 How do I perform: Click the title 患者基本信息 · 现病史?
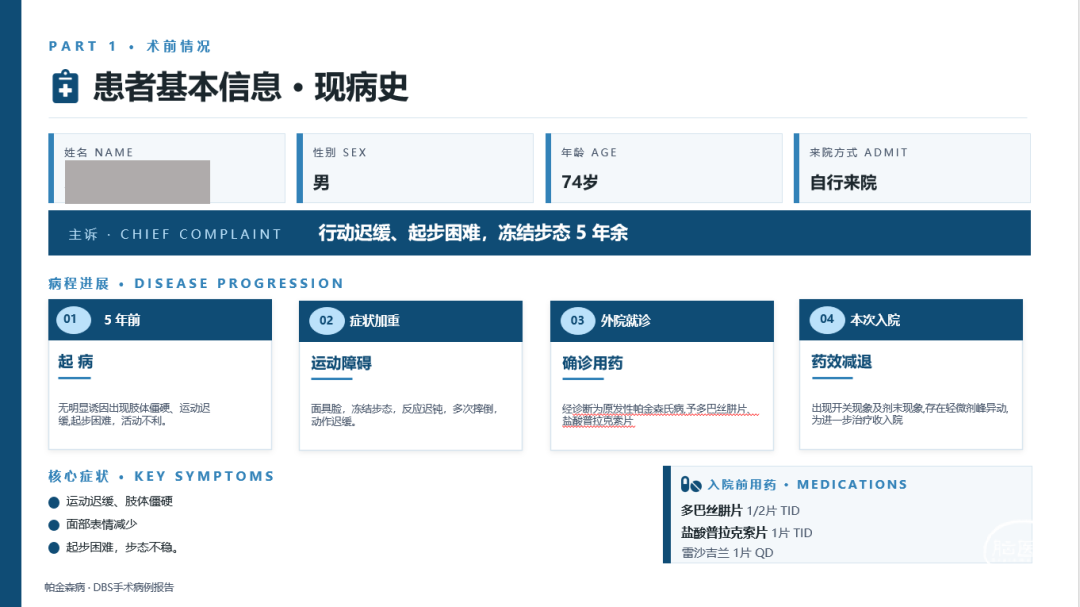click(251, 88)
